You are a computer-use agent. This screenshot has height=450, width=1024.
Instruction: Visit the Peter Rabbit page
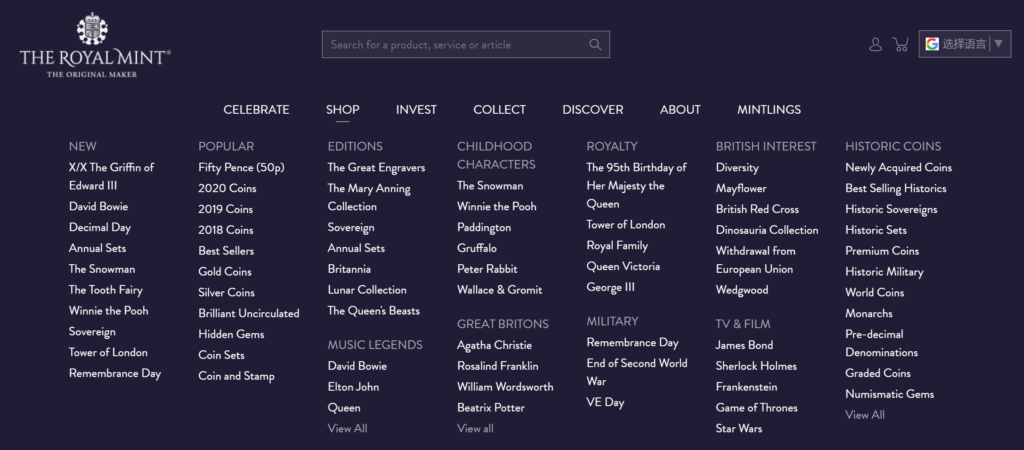pyautogui.click(x=485, y=269)
